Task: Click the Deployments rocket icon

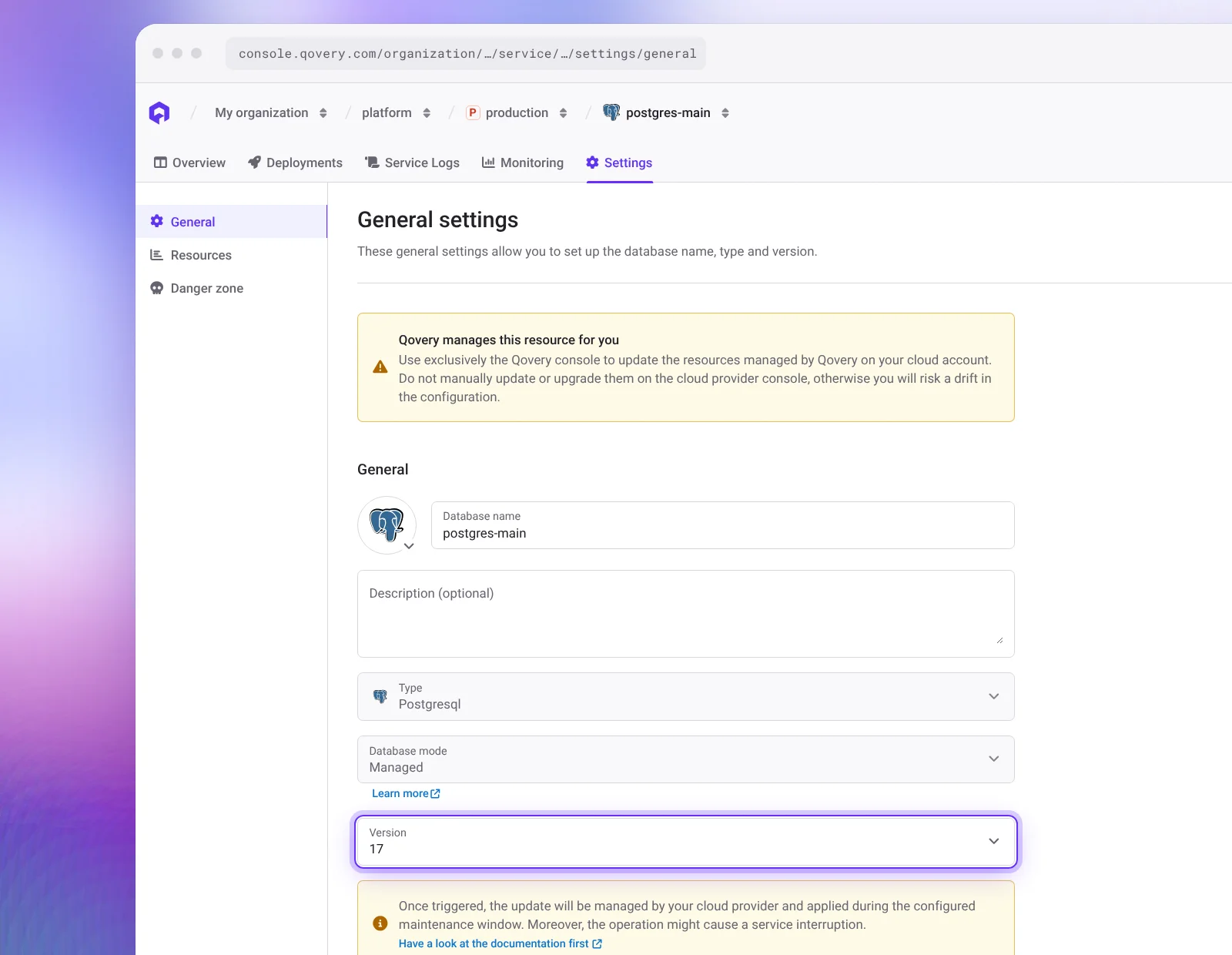Action: [254, 162]
